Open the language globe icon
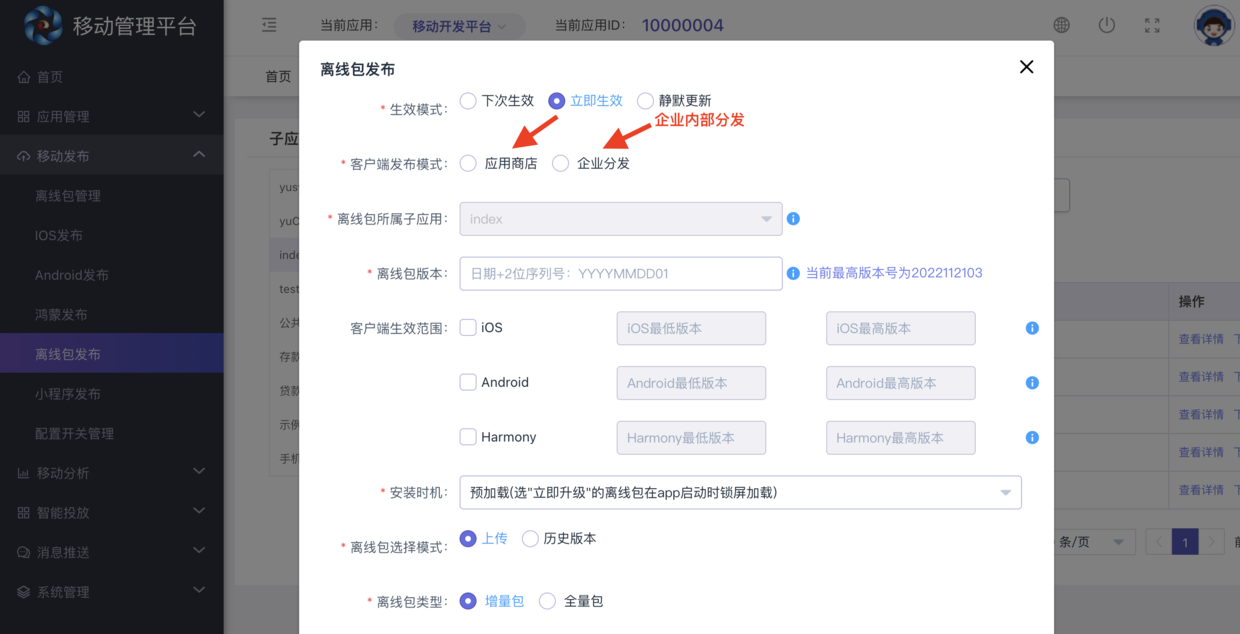The image size is (1240, 634). point(1061,25)
